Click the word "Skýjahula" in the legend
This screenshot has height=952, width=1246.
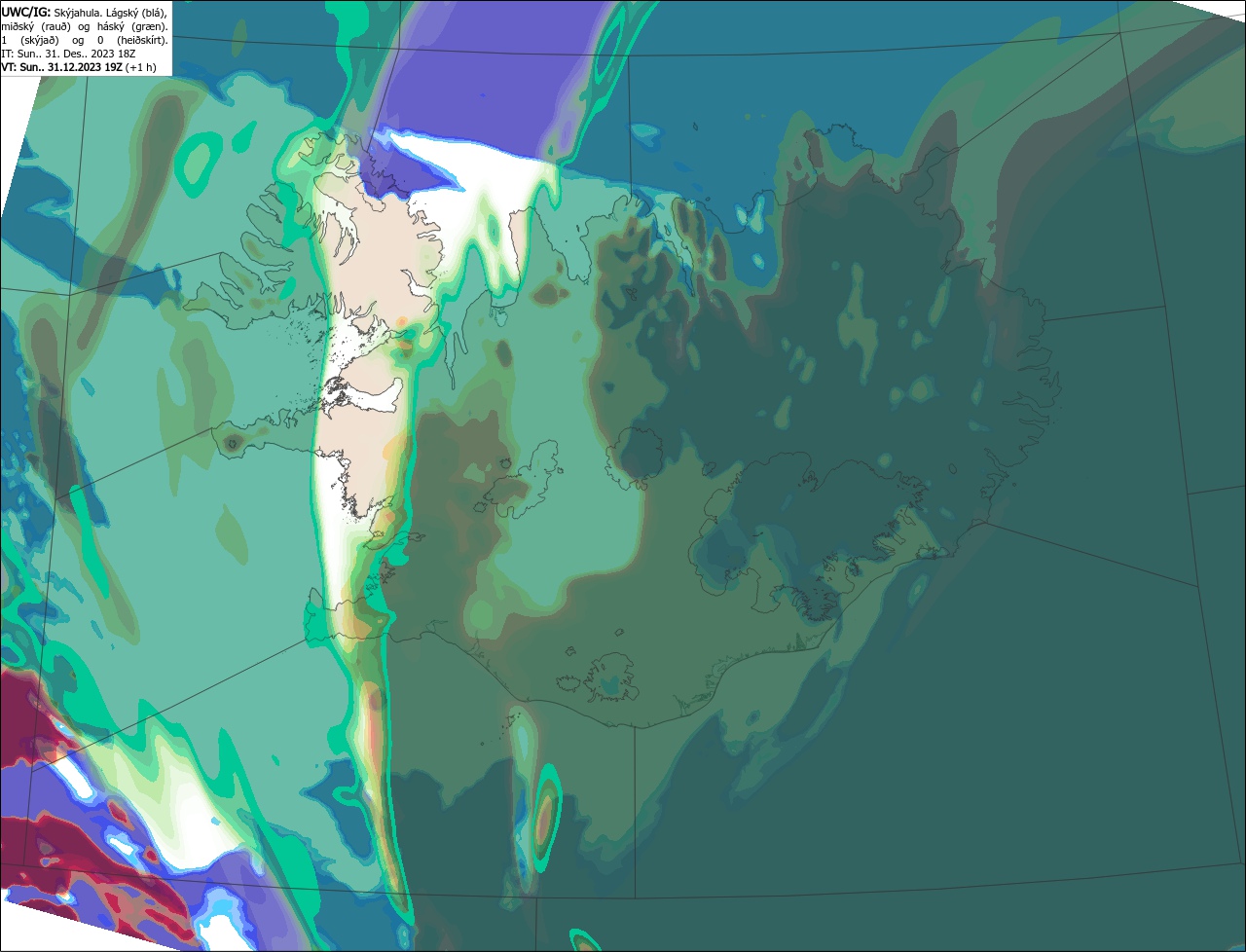[78, 13]
